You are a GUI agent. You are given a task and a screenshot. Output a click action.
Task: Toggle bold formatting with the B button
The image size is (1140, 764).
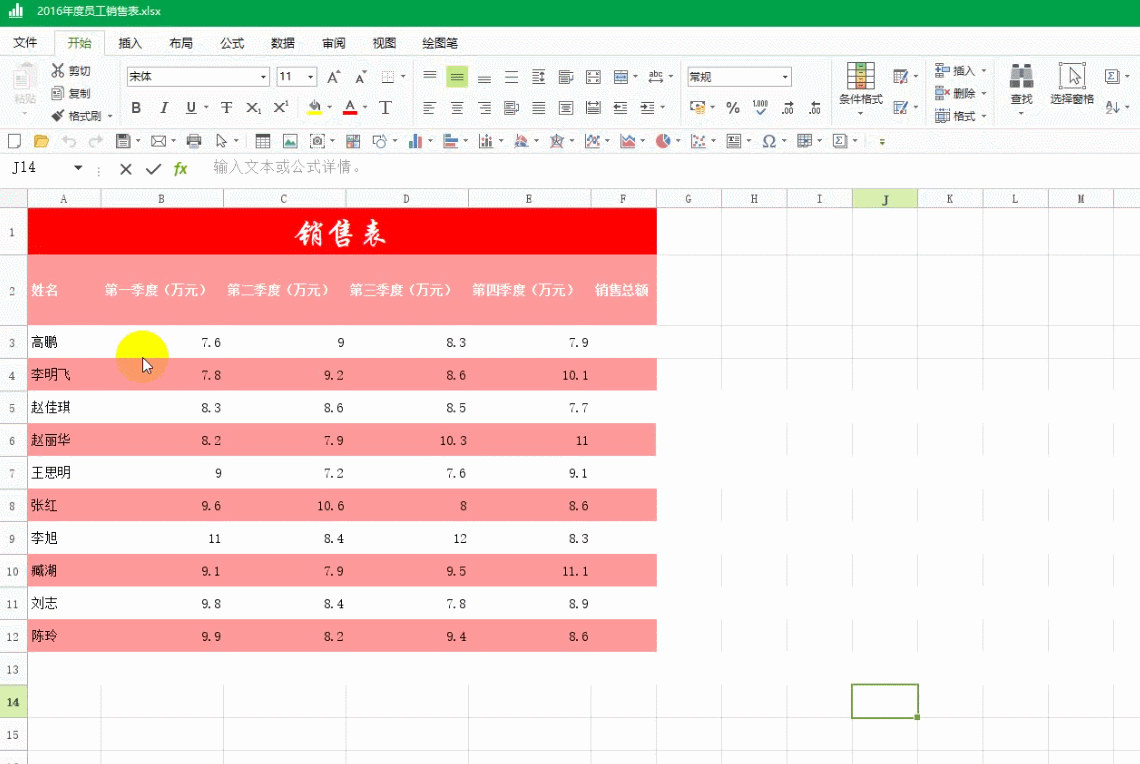136,107
